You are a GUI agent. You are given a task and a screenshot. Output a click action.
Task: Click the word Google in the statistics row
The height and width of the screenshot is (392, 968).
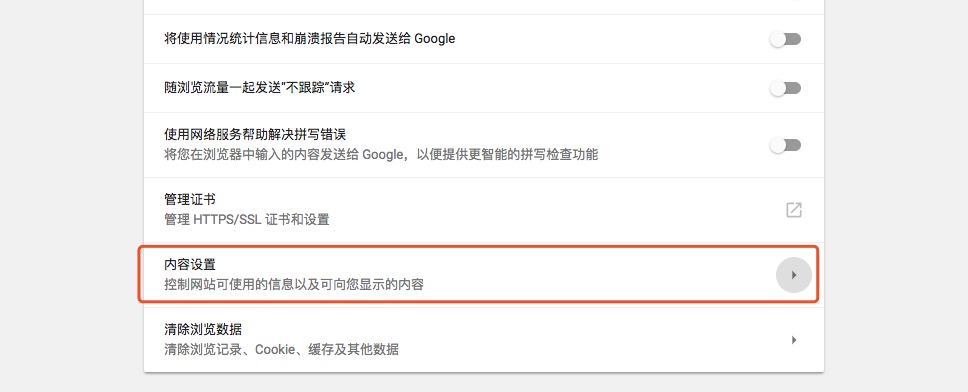(x=435, y=39)
